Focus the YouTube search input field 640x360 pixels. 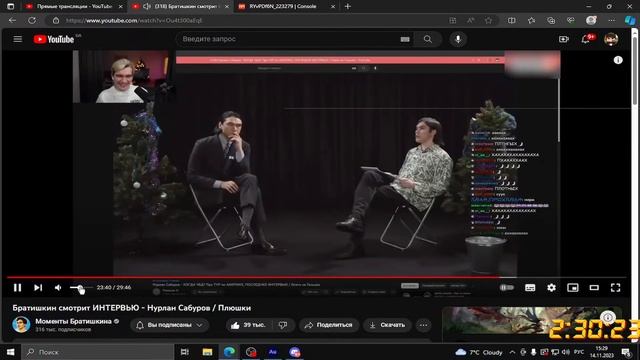click(x=288, y=39)
